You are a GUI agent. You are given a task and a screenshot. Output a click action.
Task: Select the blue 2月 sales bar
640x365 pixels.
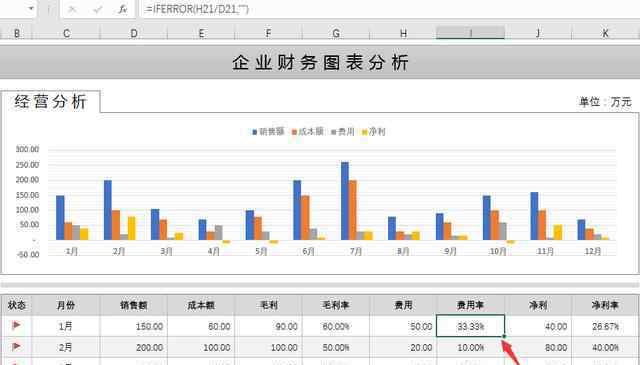click(108, 210)
